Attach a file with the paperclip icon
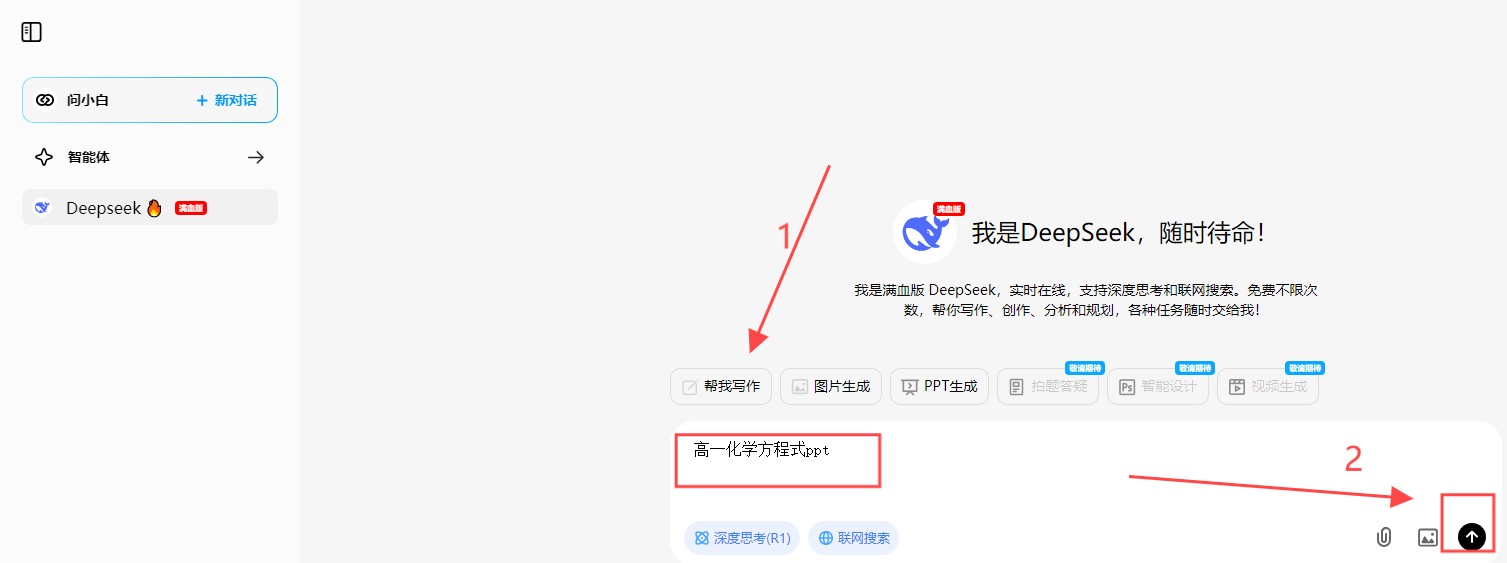The image size is (1507, 563). (x=1384, y=537)
